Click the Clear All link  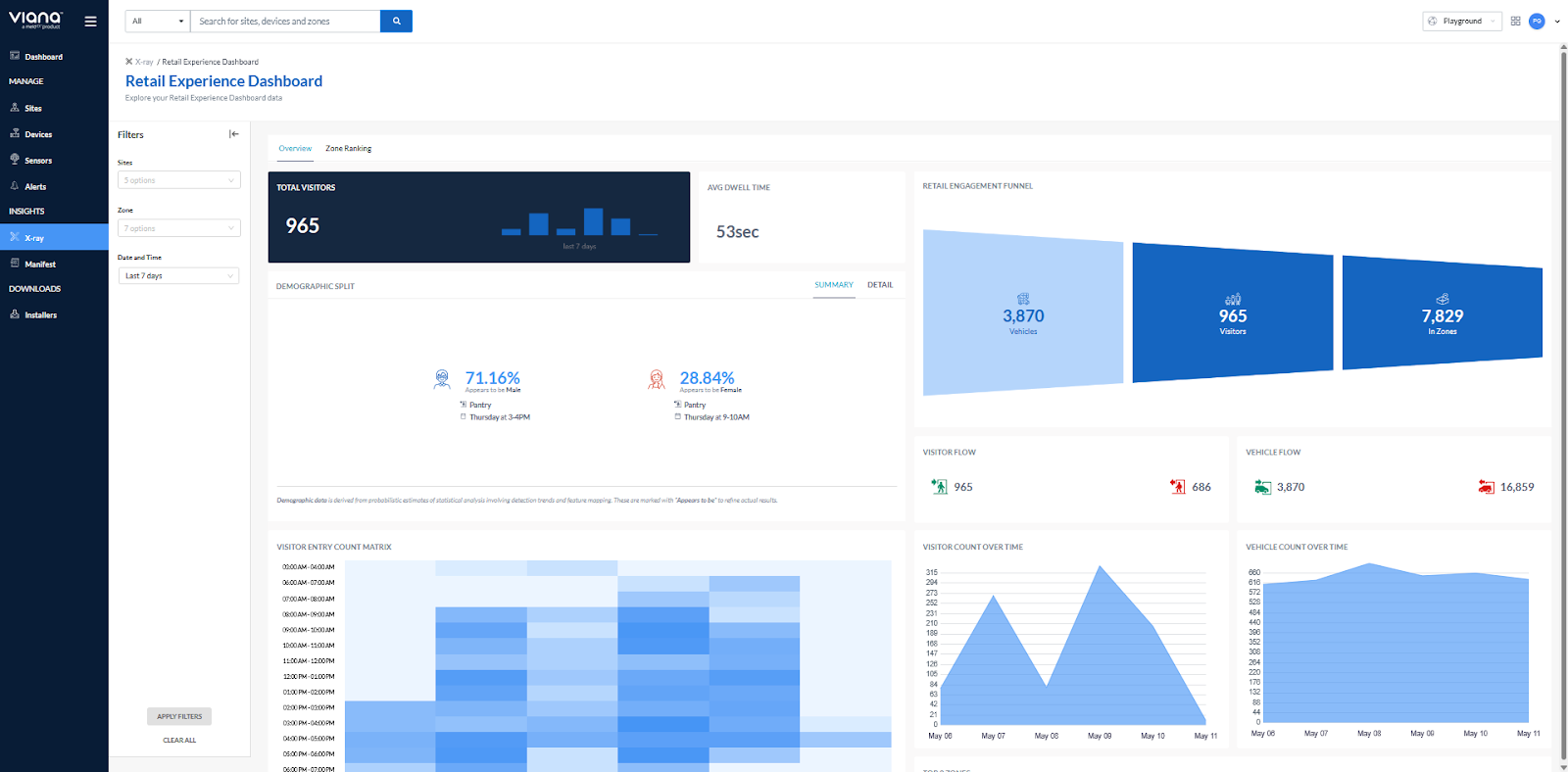pyautogui.click(x=179, y=741)
